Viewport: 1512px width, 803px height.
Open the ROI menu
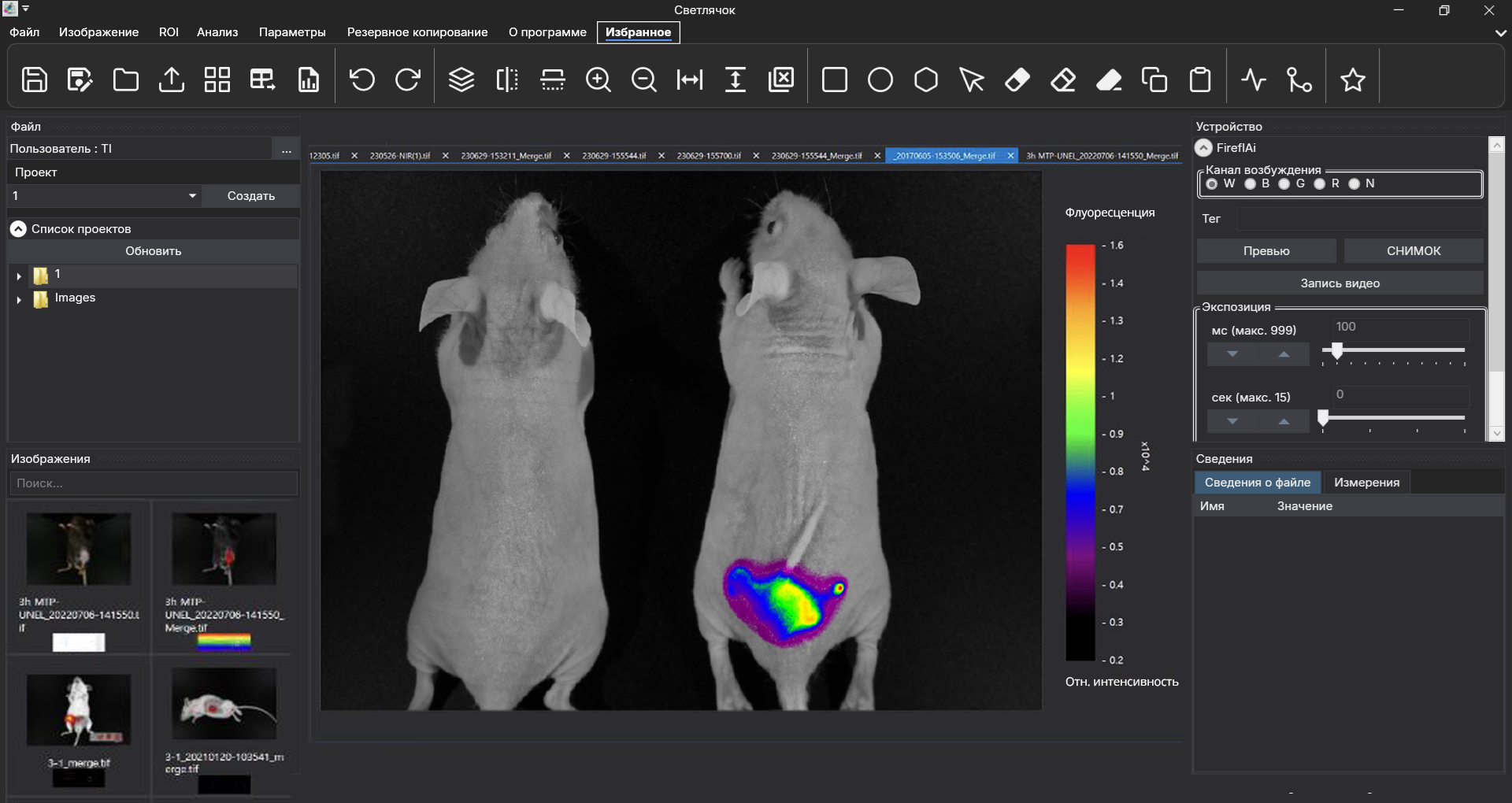click(169, 32)
